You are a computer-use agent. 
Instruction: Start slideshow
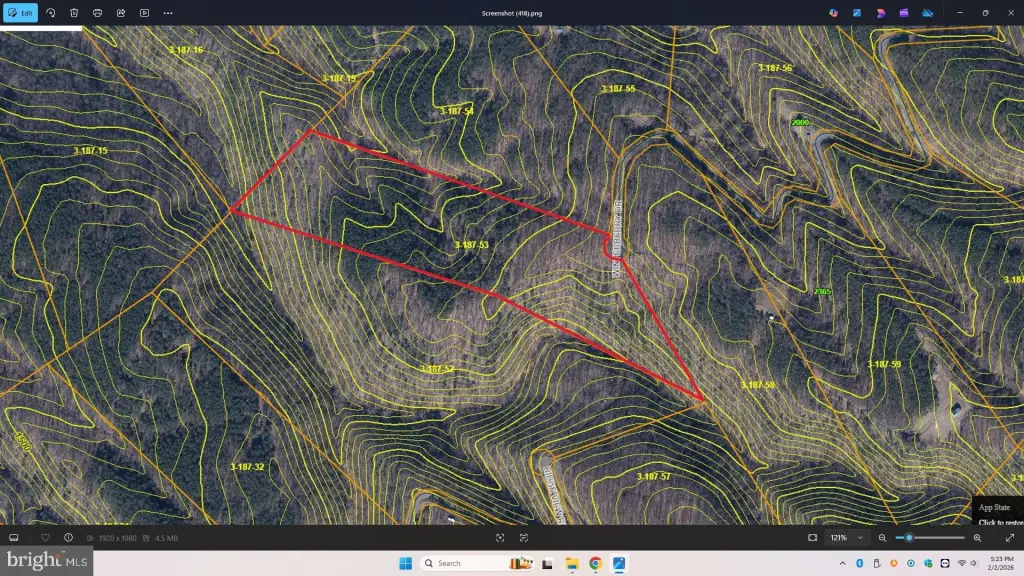144,13
